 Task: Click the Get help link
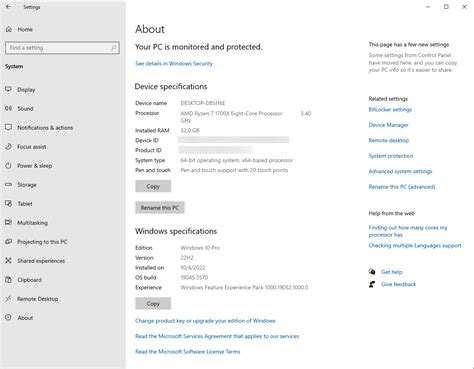point(392,272)
